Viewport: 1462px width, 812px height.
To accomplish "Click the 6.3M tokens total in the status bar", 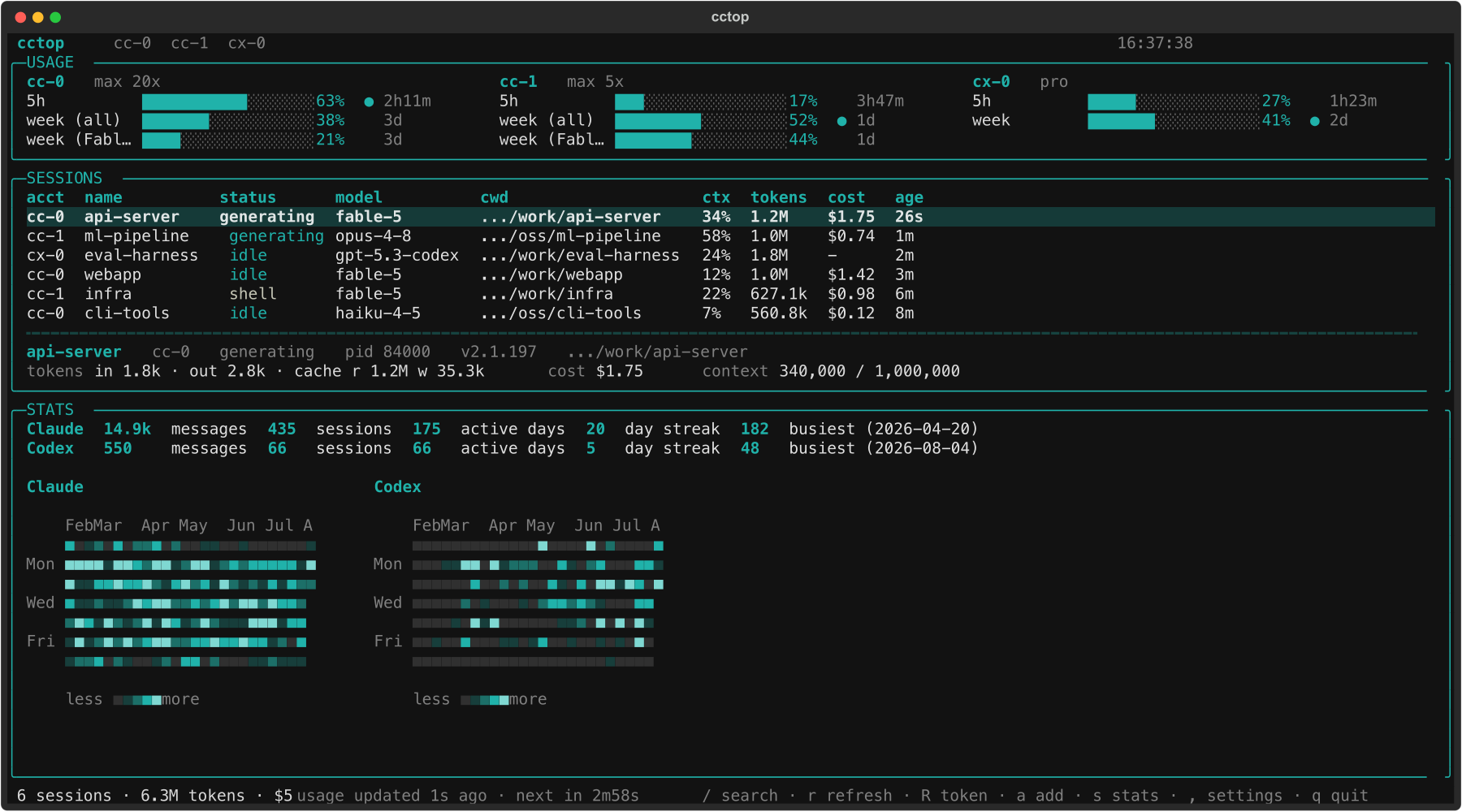I will coord(192,796).
